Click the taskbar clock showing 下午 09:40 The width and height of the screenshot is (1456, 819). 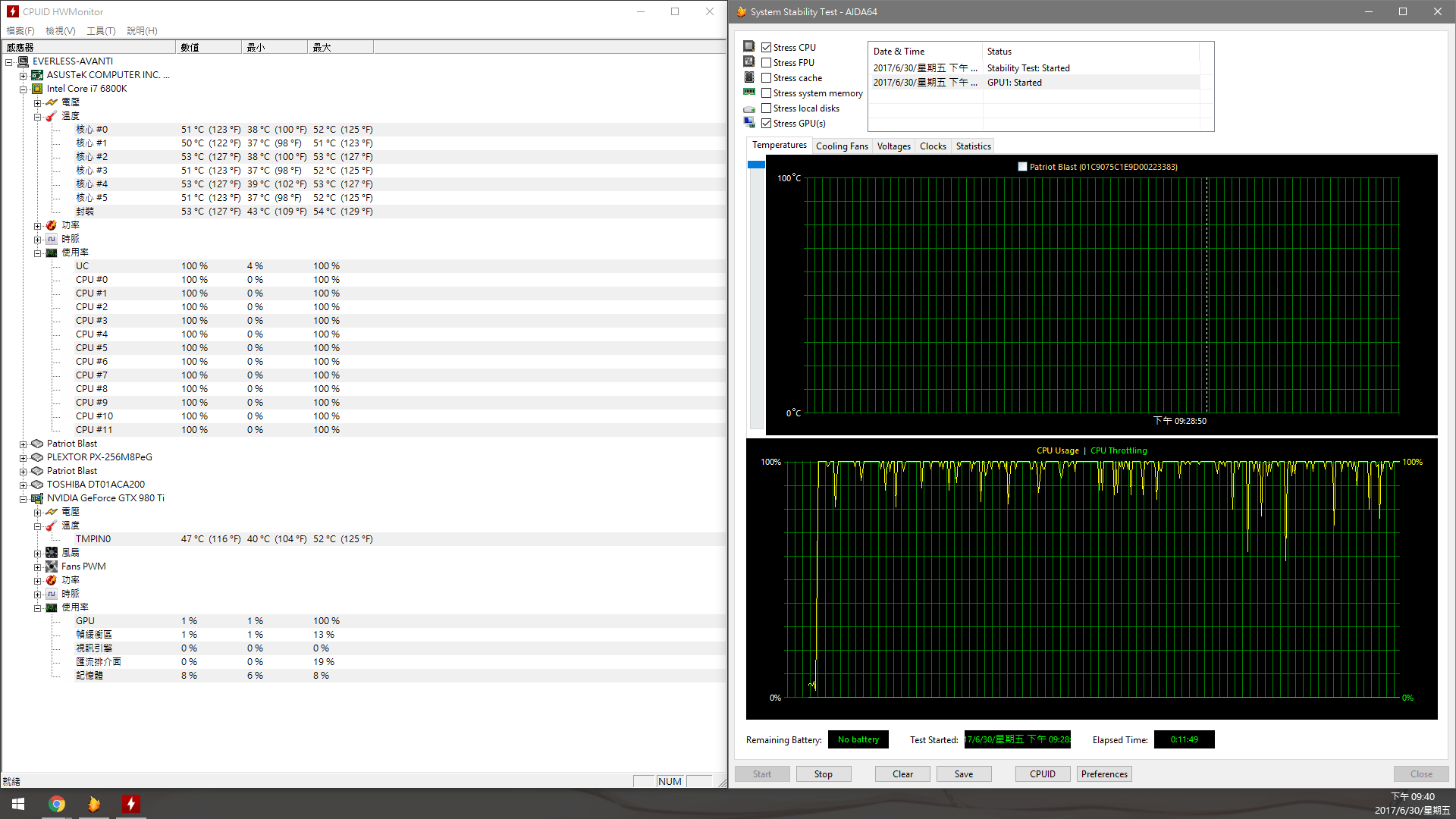point(1412,804)
